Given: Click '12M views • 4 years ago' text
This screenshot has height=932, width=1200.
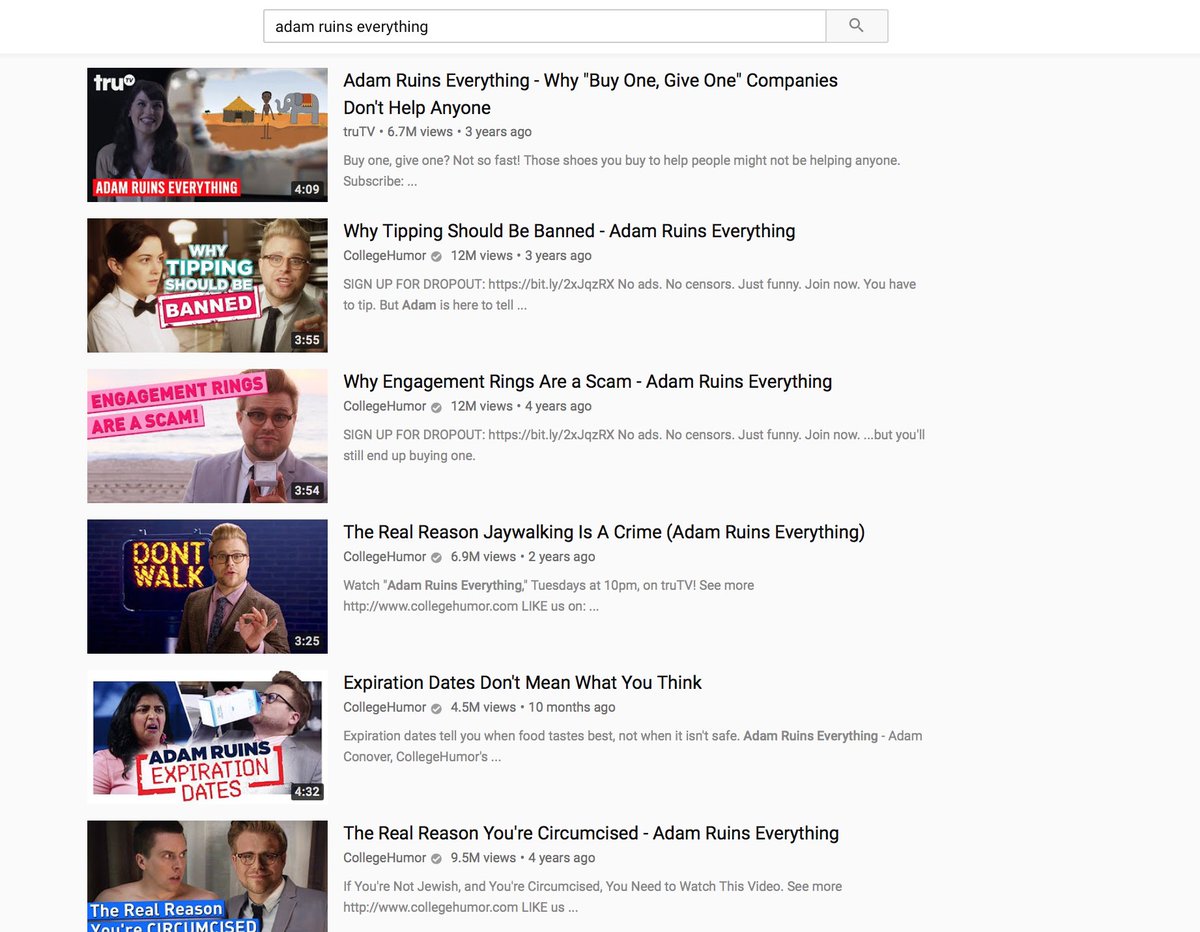Looking at the screenshot, I should pyautogui.click(x=521, y=406).
